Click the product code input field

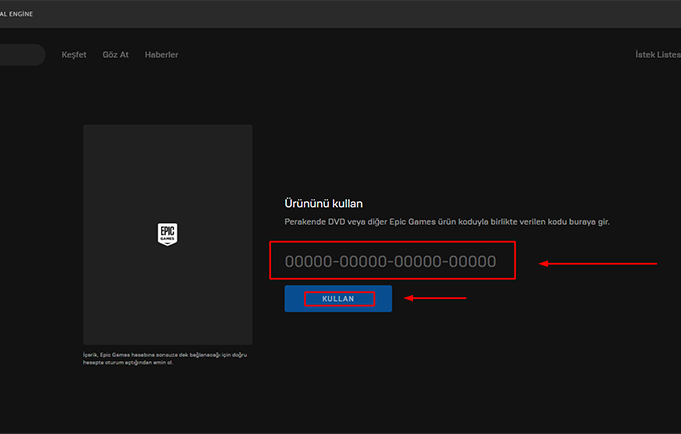[392, 261]
